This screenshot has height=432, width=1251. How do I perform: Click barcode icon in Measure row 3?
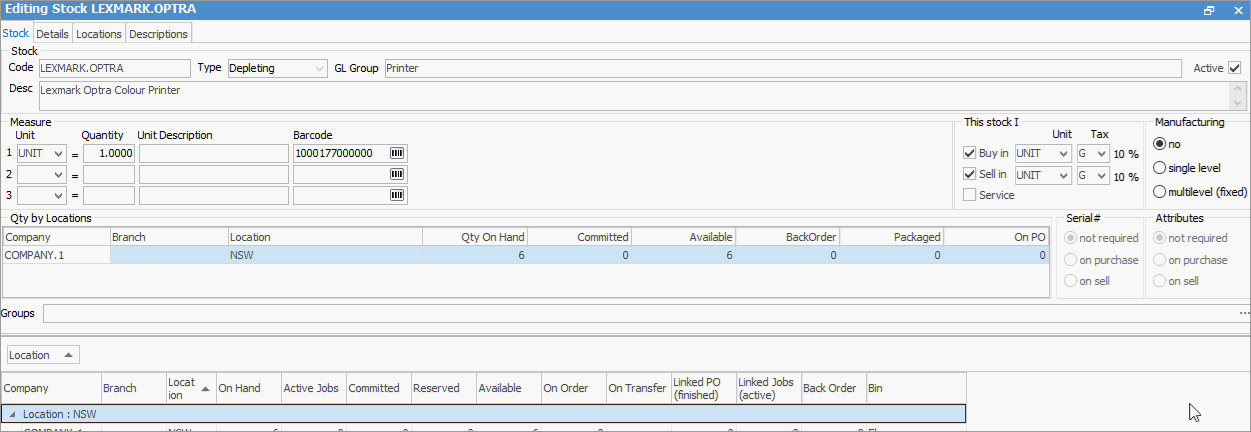tap(397, 196)
